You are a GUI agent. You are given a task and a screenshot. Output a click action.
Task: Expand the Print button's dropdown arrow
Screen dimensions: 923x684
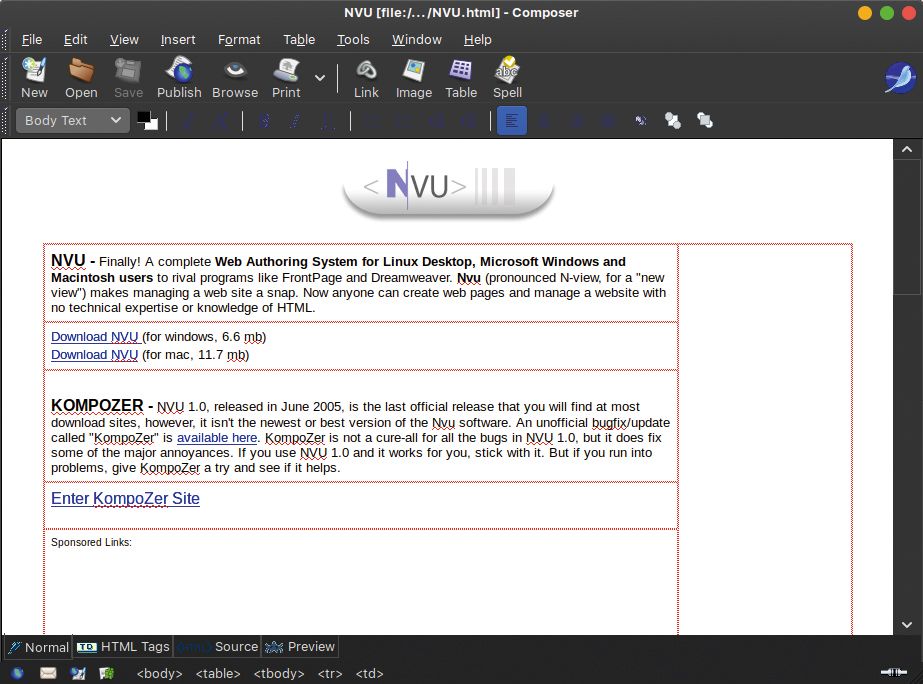tap(319, 77)
